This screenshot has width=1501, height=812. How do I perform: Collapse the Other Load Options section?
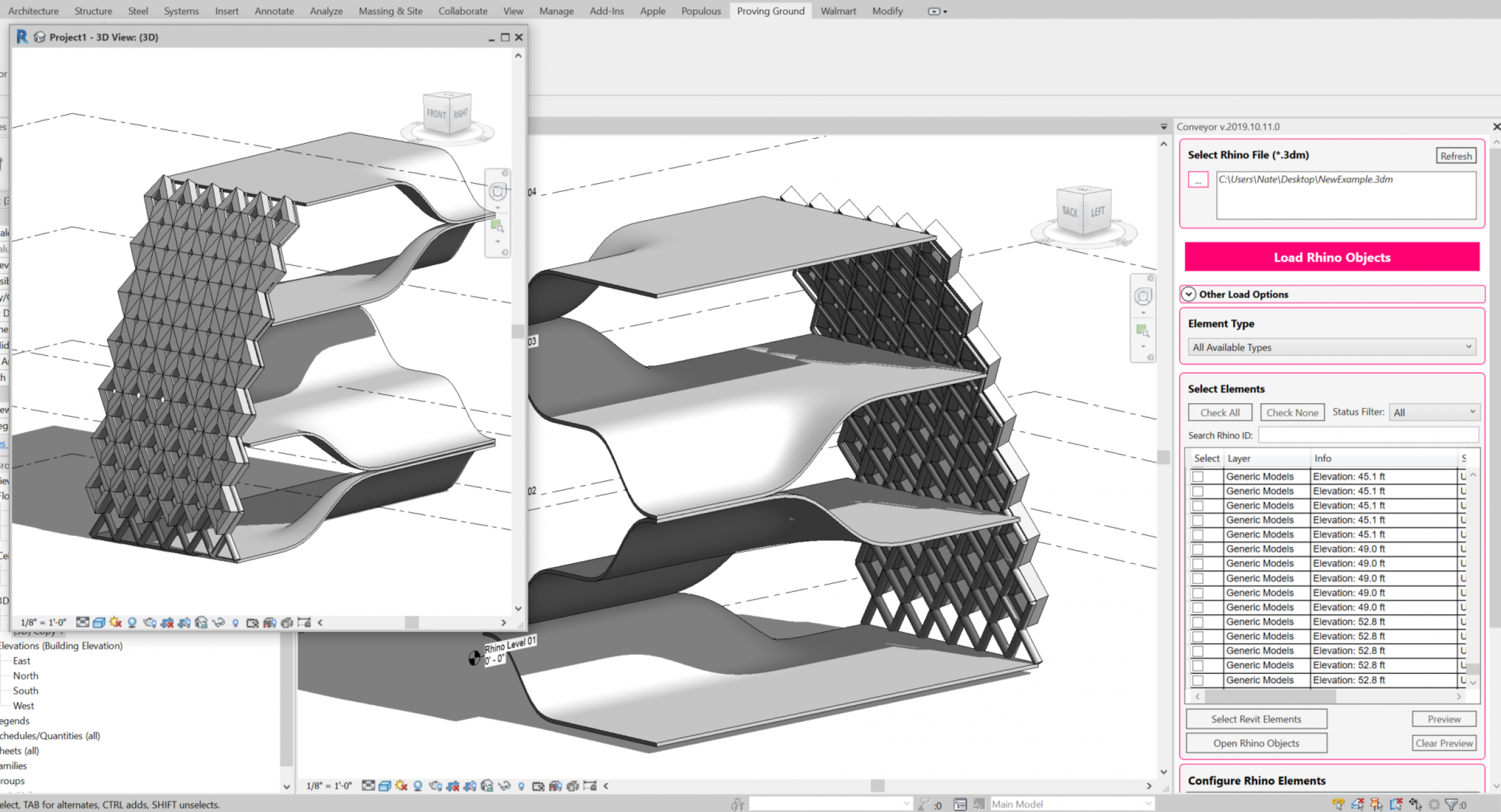point(1188,294)
